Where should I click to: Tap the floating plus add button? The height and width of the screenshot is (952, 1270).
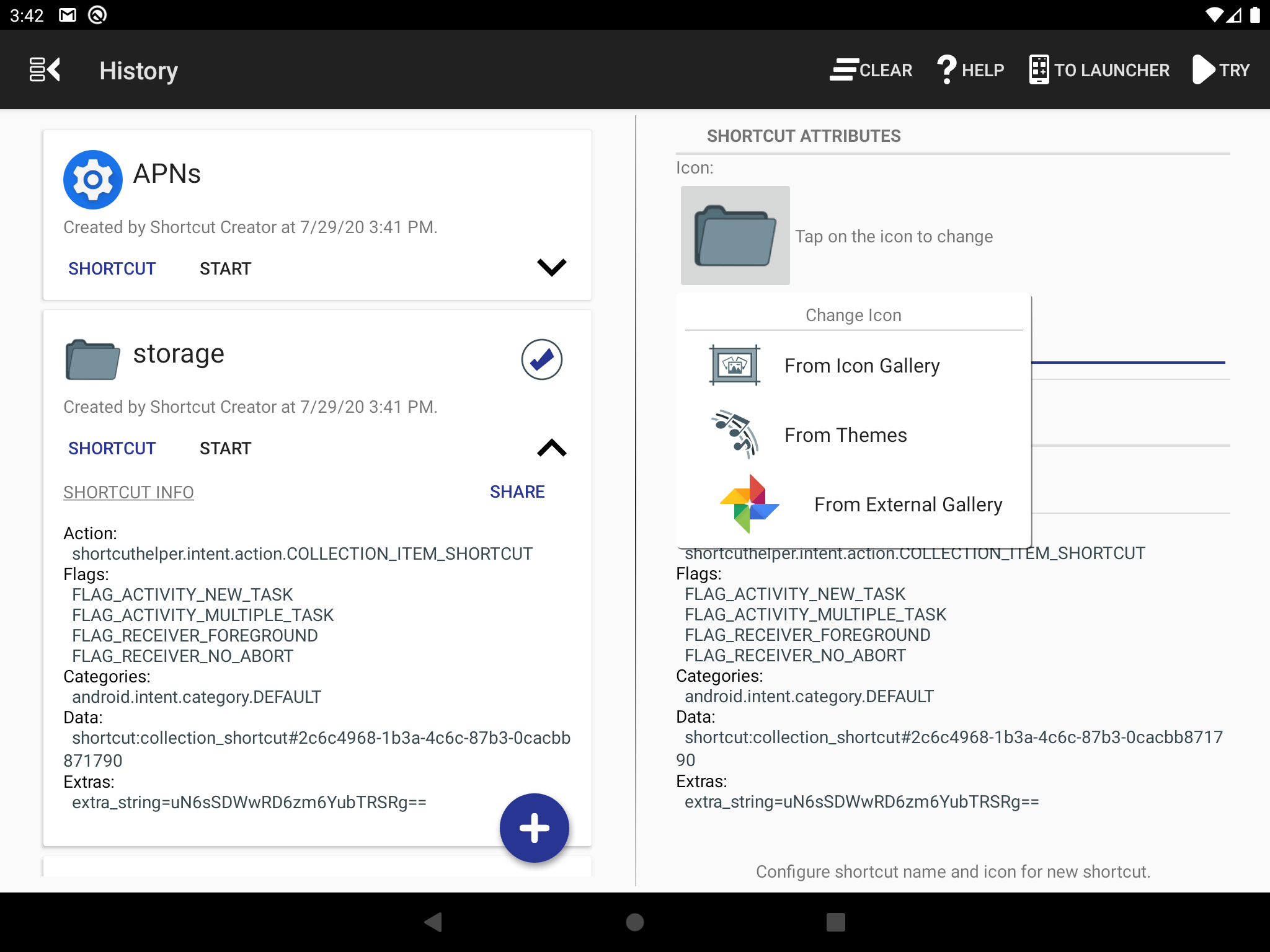[x=534, y=828]
